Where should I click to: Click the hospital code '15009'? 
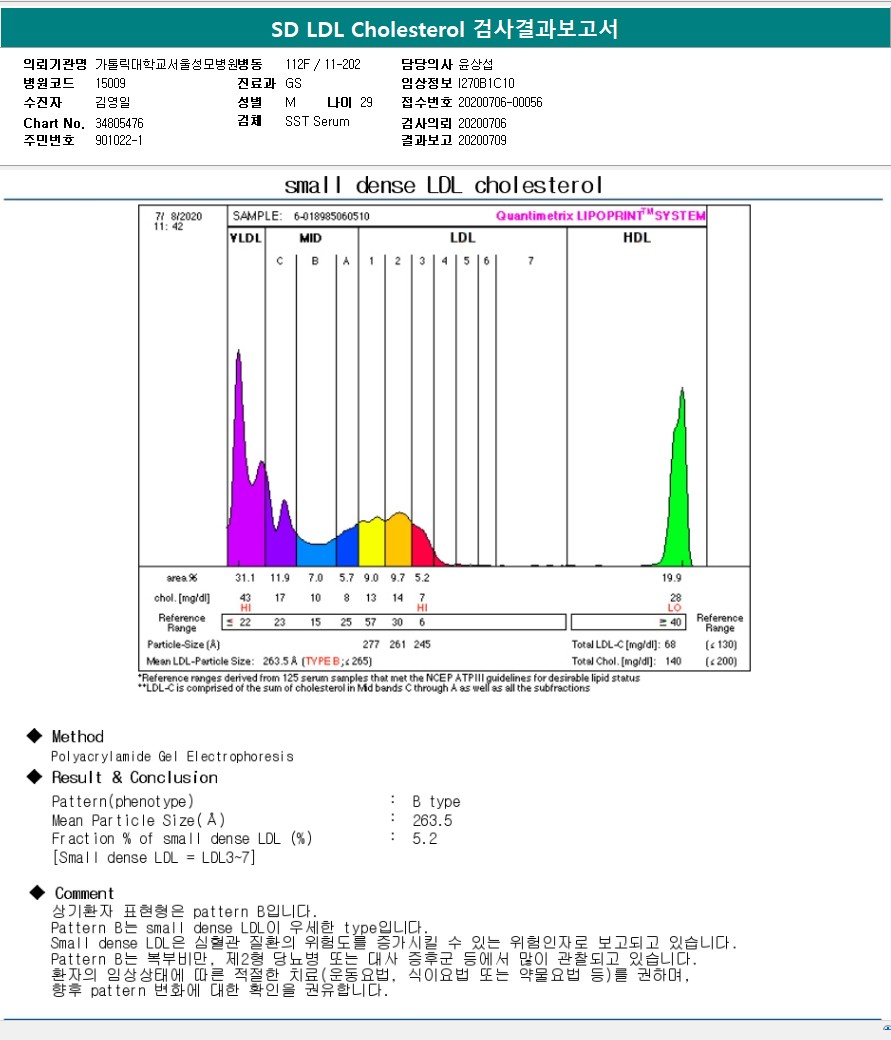110,83
